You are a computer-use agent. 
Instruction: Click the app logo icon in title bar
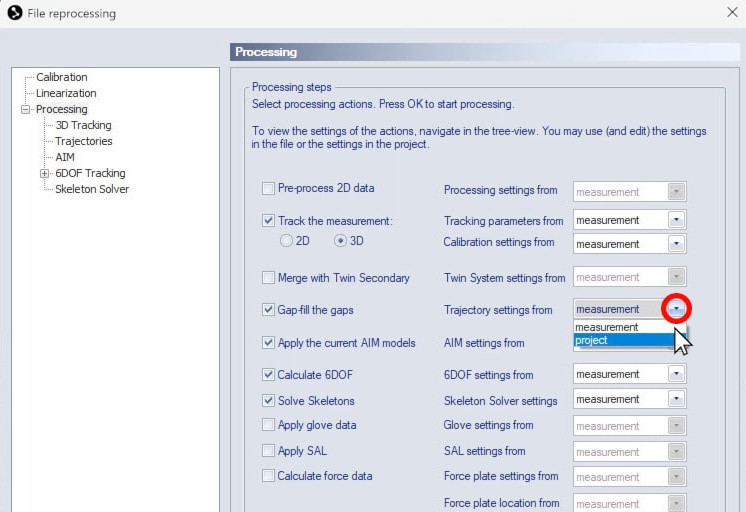pyautogui.click(x=14, y=13)
